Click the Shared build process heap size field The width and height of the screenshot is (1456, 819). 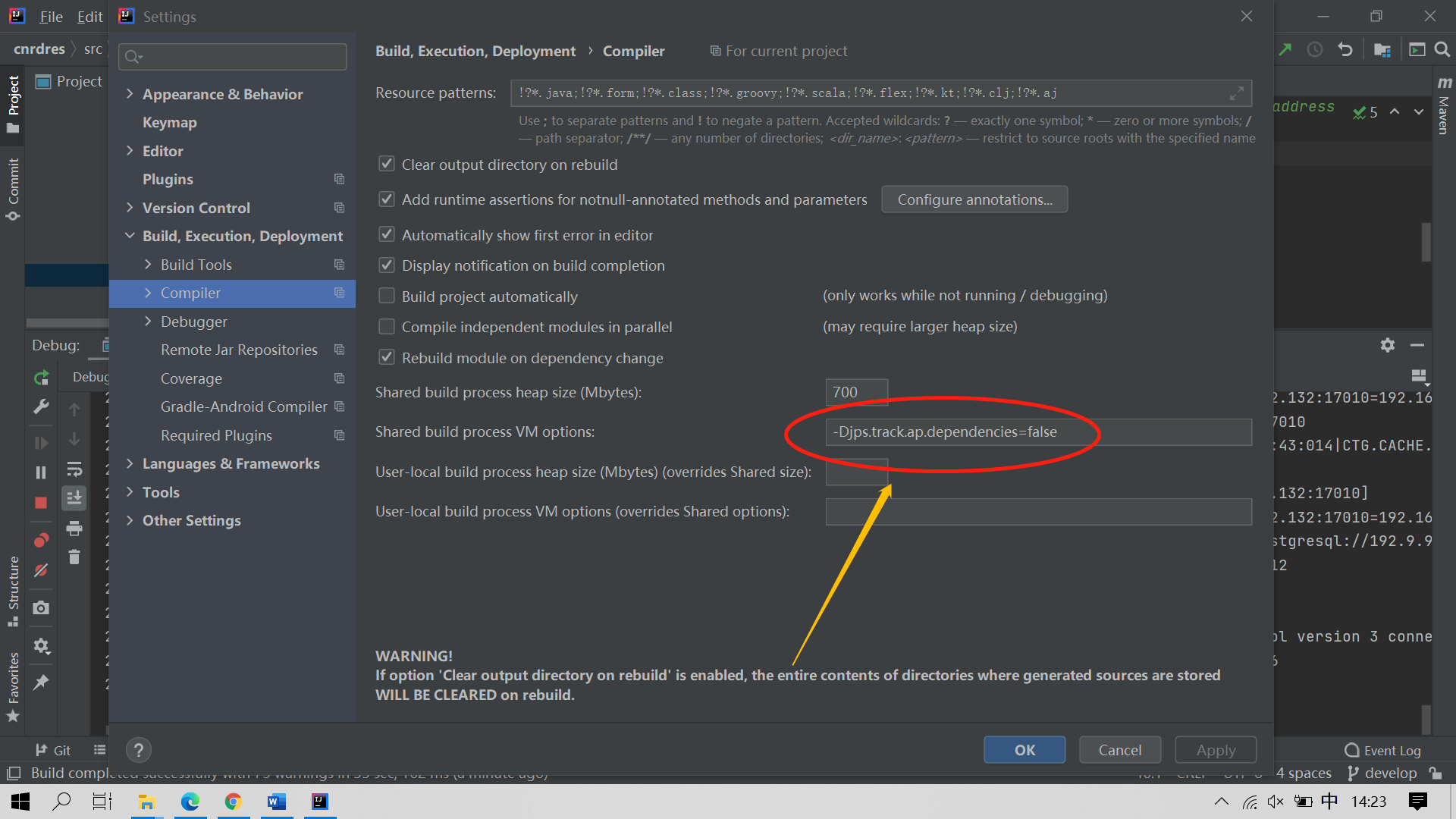pyautogui.click(x=856, y=392)
